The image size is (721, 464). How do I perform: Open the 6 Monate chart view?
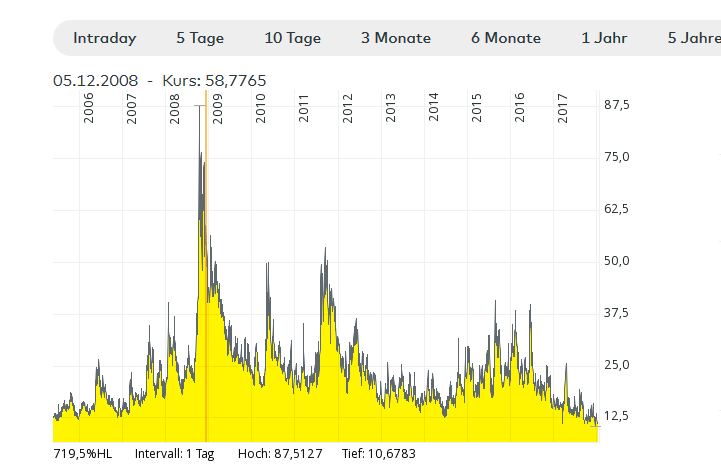coord(506,38)
